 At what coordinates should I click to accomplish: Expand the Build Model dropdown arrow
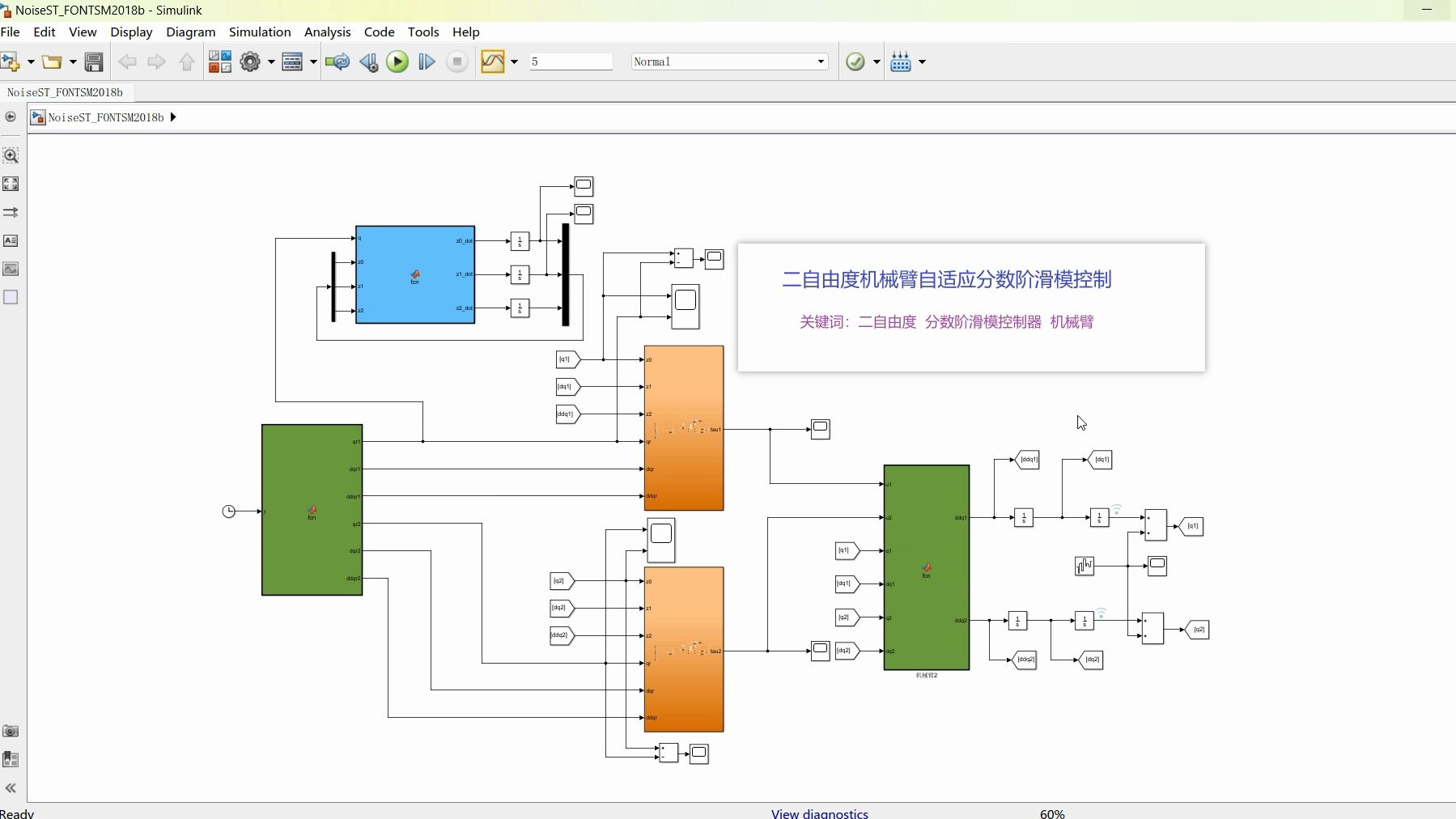point(922,62)
